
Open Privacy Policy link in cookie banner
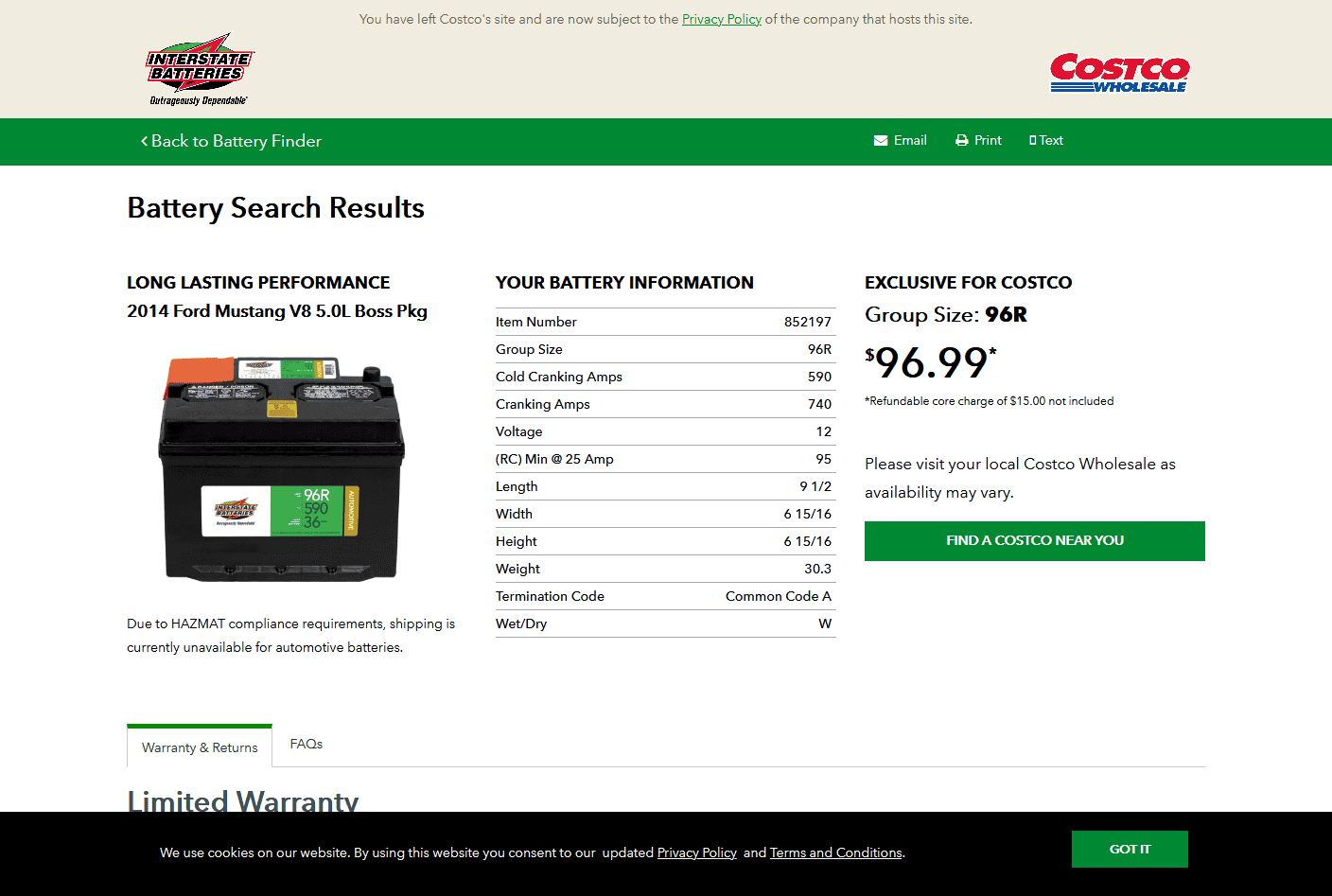[697, 852]
